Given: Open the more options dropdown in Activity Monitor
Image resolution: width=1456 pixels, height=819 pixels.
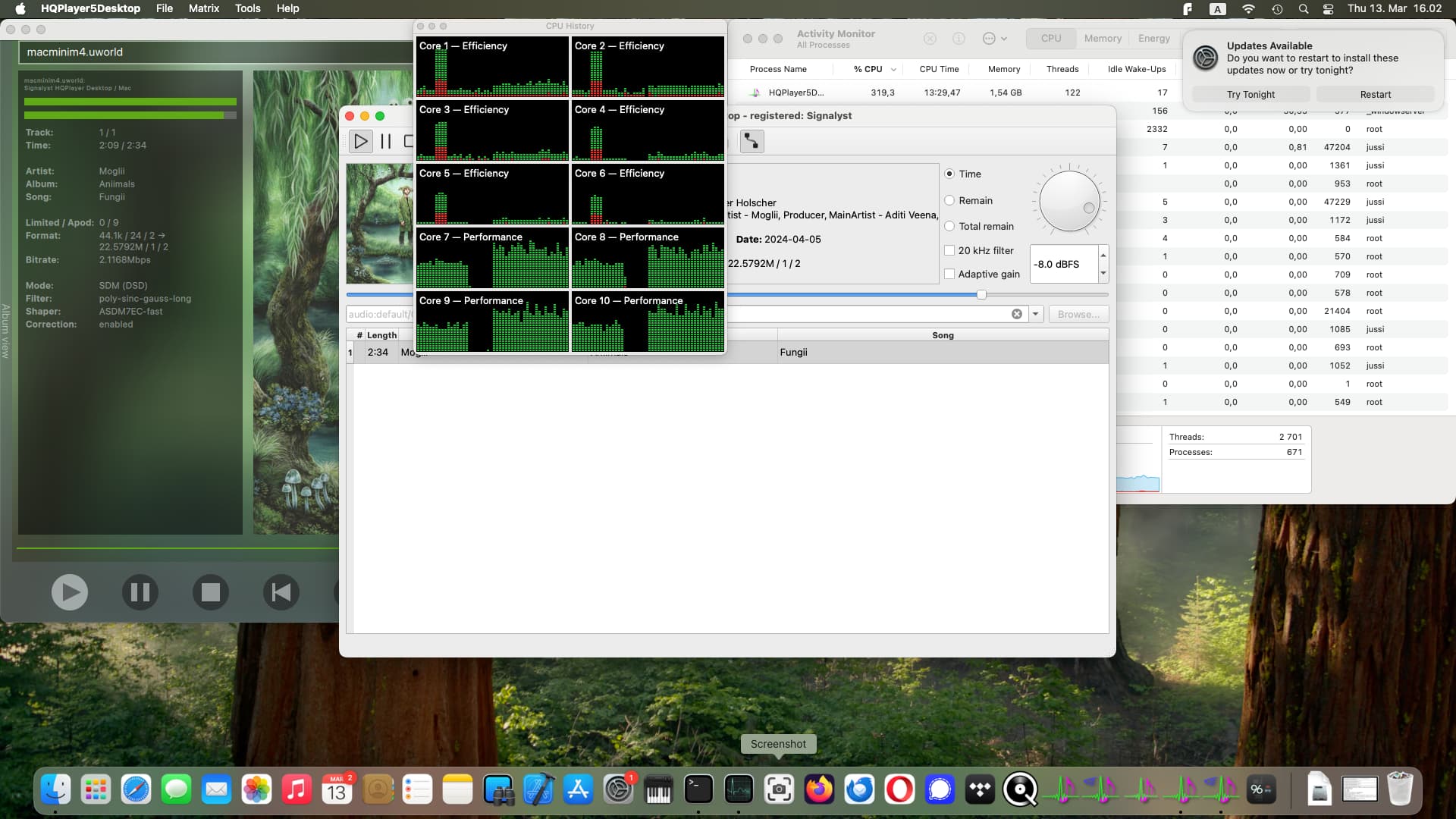Looking at the screenshot, I should (x=994, y=39).
